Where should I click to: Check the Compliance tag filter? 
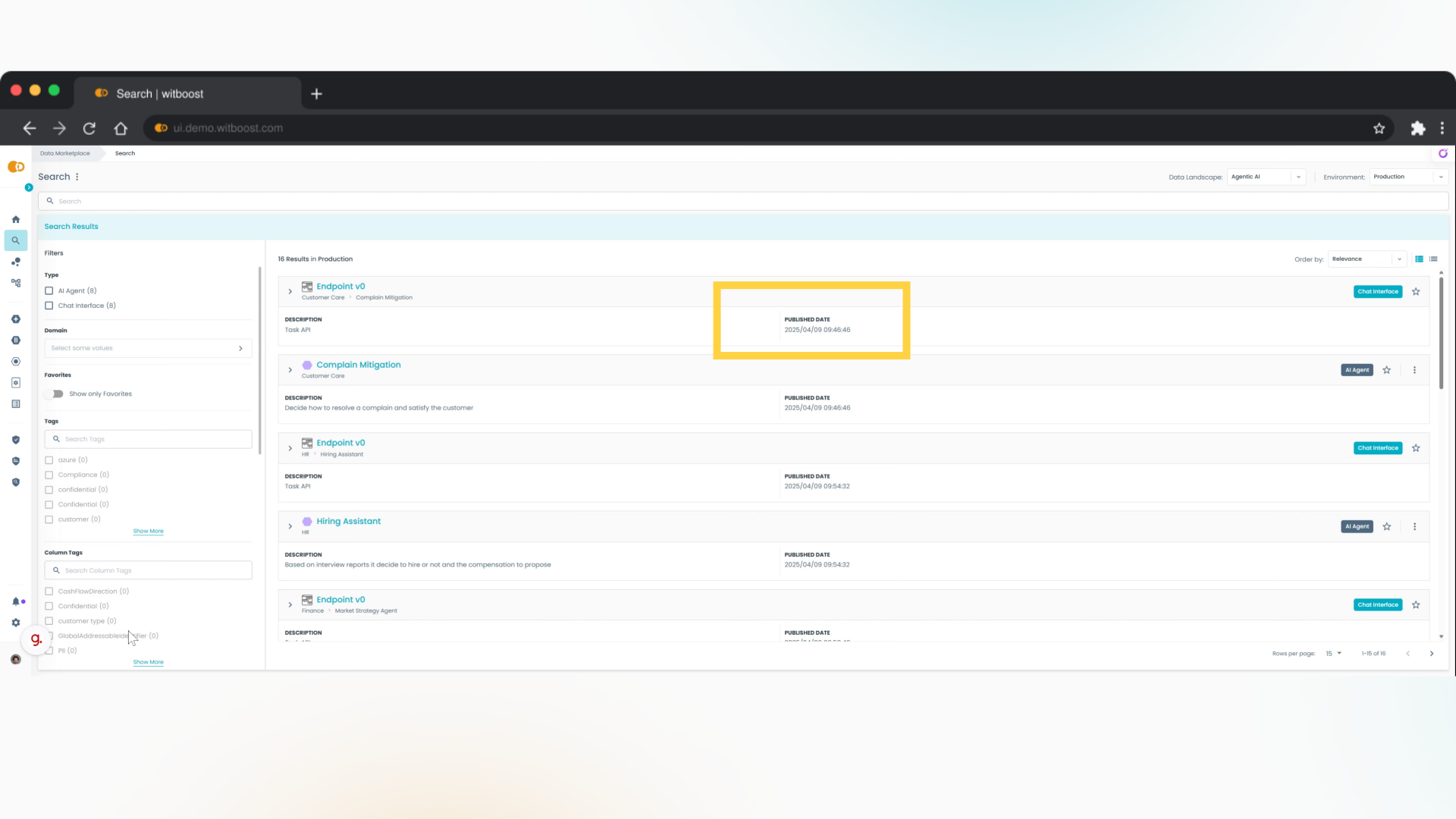pos(49,475)
